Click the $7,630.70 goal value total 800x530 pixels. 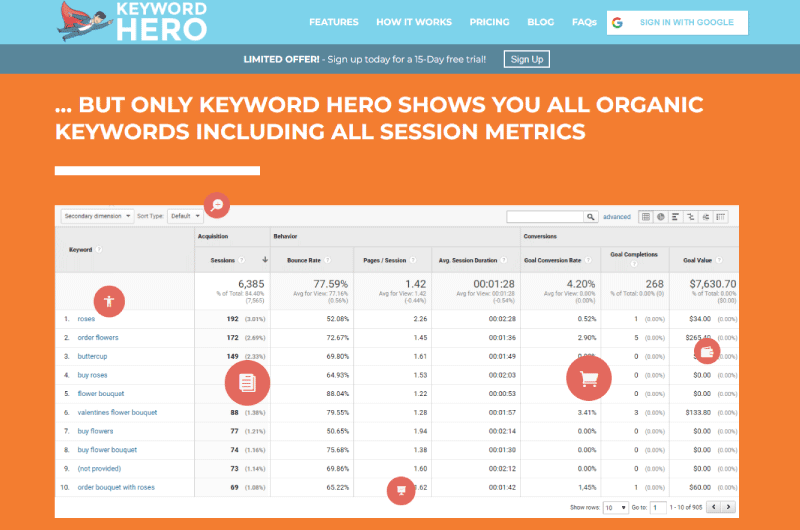(x=713, y=284)
